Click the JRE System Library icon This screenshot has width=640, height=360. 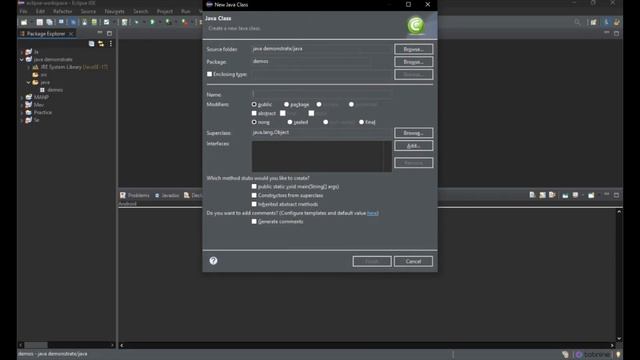click(36, 67)
